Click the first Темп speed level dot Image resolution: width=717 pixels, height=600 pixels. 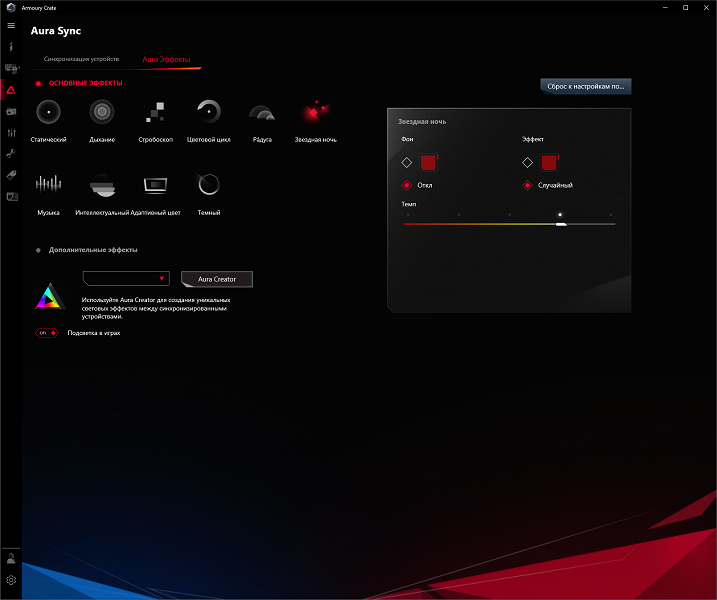pyautogui.click(x=408, y=214)
